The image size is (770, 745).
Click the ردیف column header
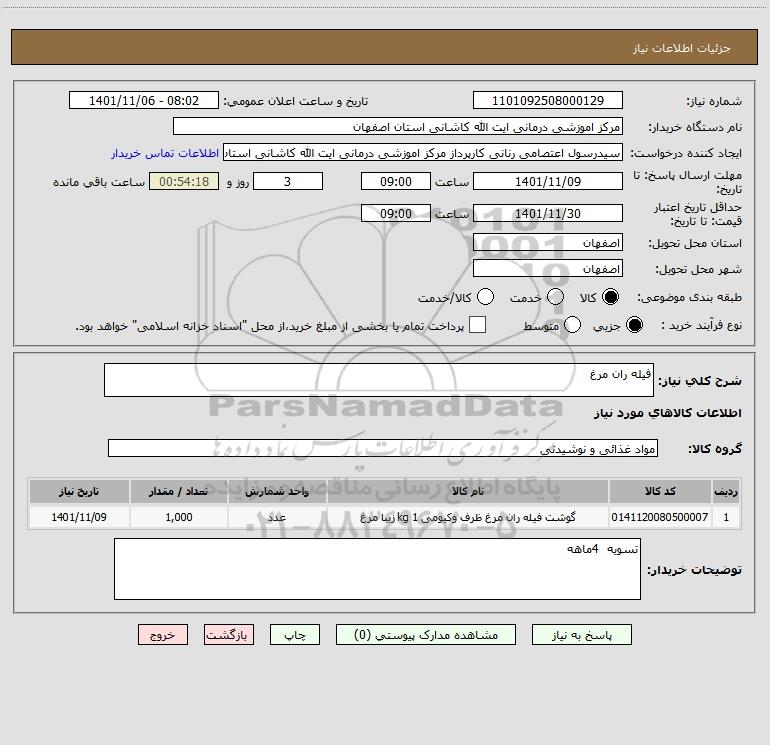tap(726, 491)
